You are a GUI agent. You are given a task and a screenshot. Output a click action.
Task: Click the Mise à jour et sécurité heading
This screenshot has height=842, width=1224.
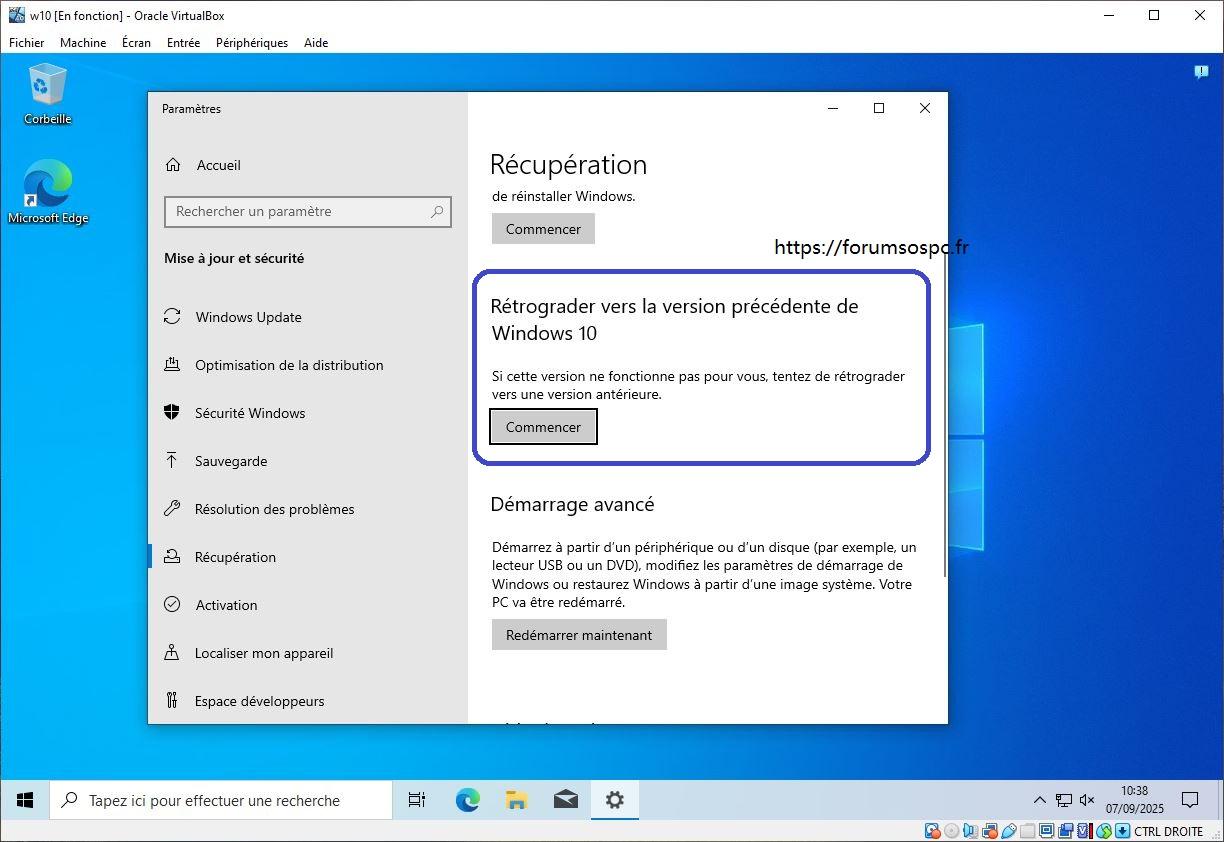234,258
